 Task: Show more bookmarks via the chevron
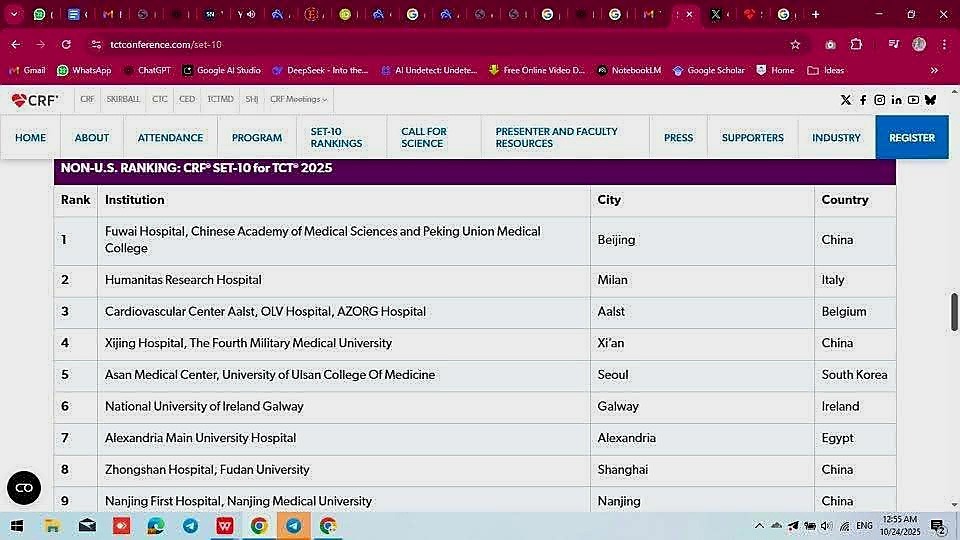[x=934, y=70]
